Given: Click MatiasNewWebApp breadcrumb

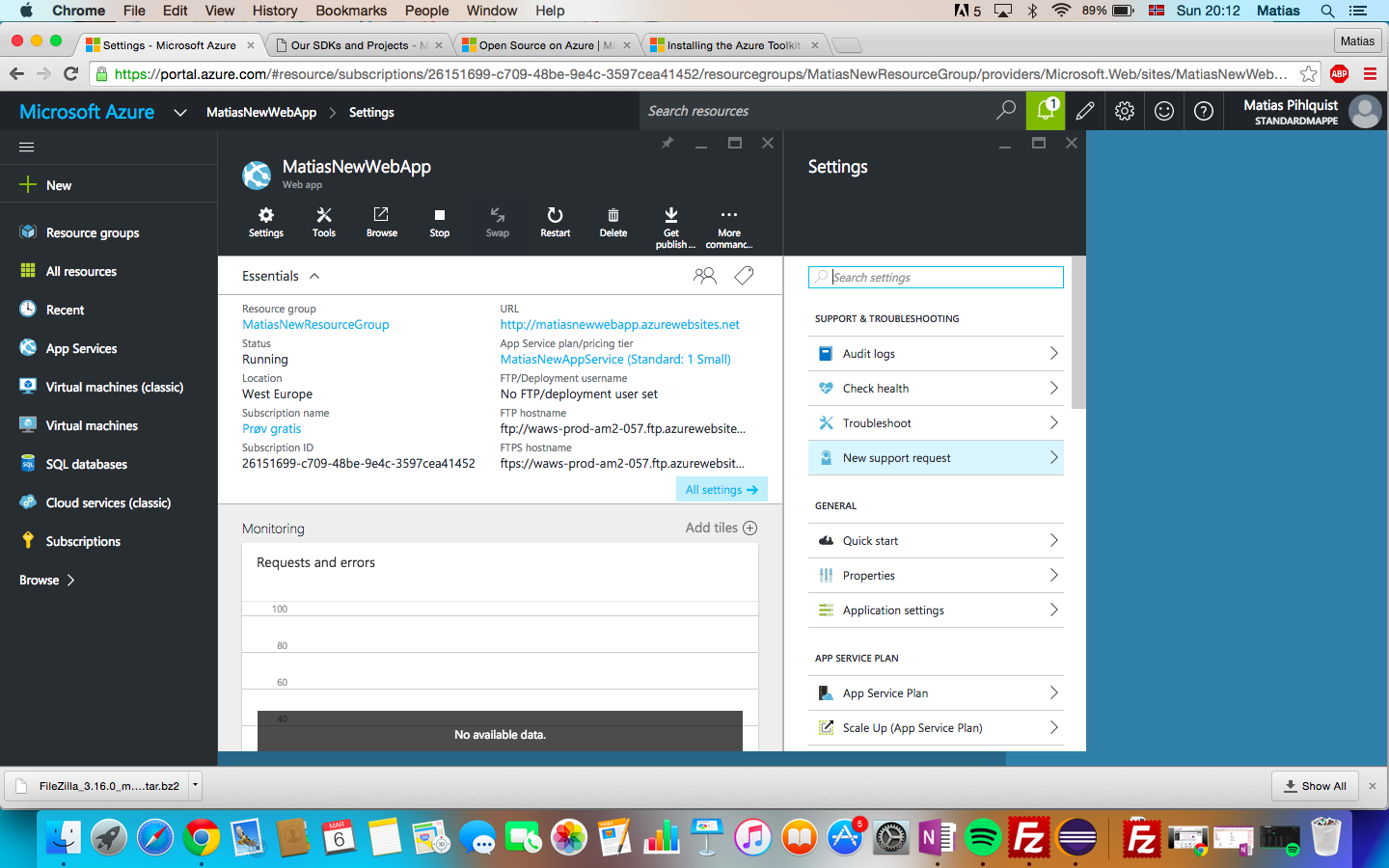Looking at the screenshot, I should [261, 112].
